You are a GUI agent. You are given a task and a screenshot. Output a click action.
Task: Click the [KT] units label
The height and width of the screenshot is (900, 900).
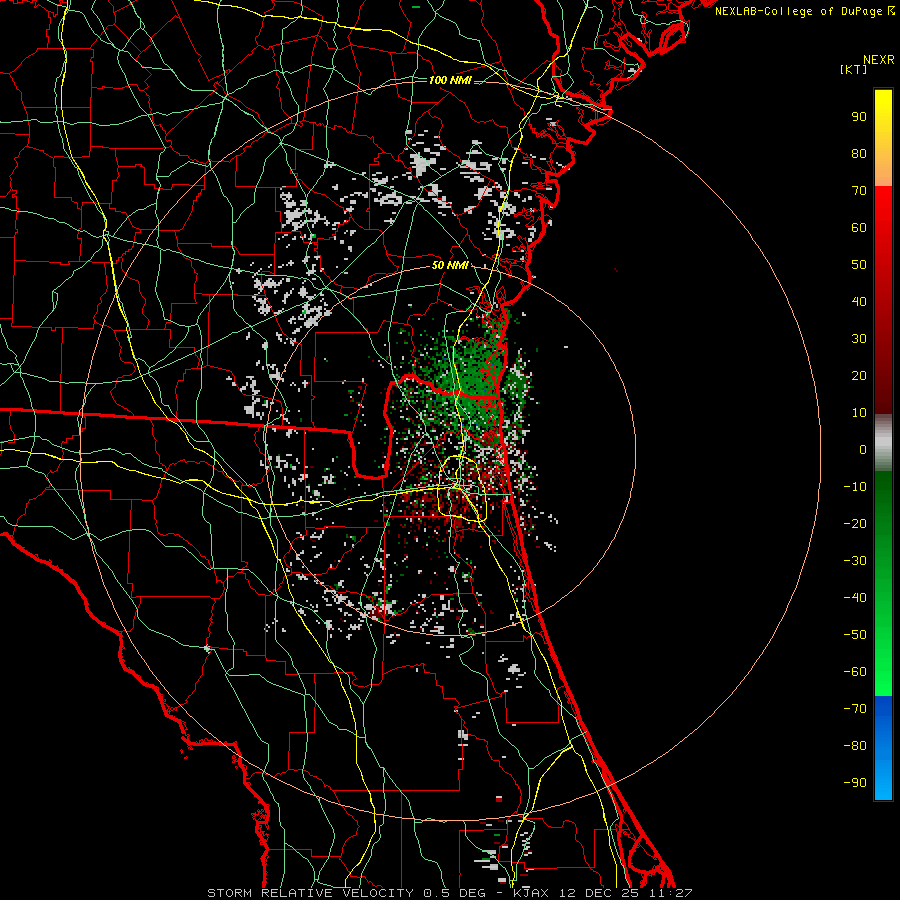click(854, 69)
